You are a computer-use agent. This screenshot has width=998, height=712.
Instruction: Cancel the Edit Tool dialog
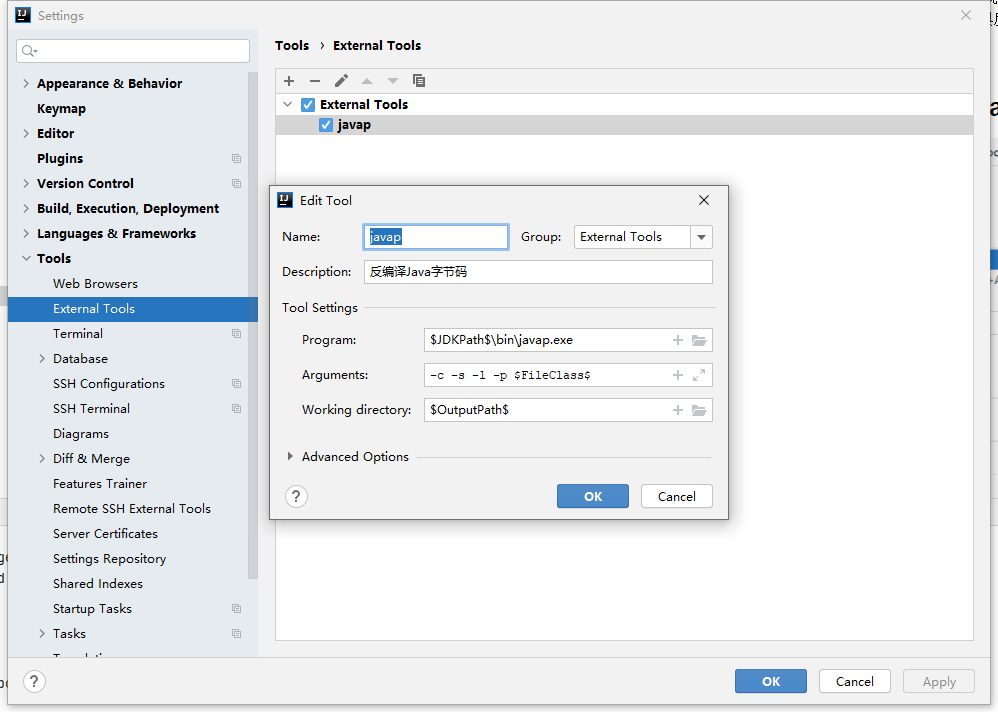(x=676, y=497)
